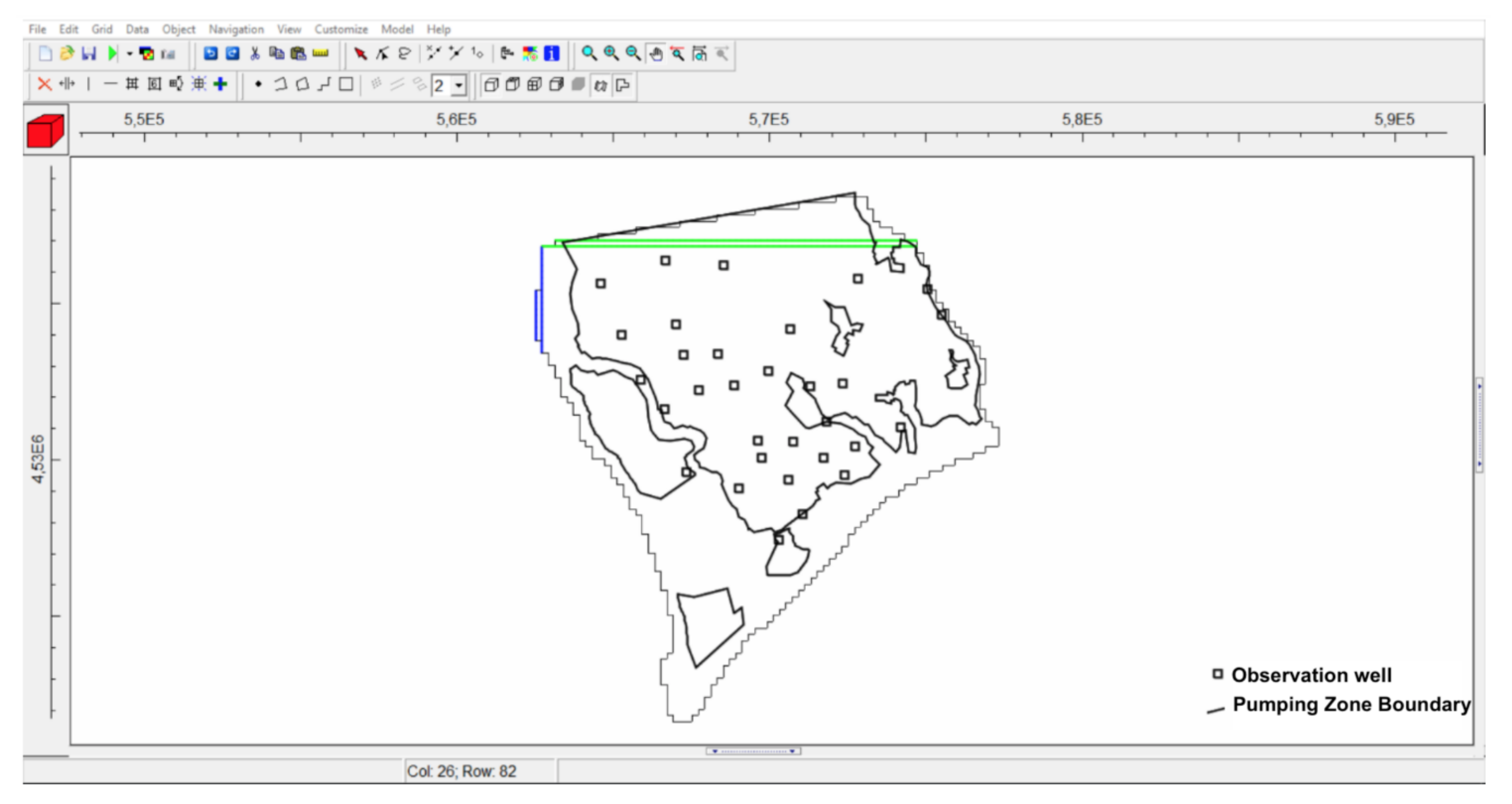
Task: Open the dropdown arrow next to Run Model
Action: pyautogui.click(x=129, y=54)
